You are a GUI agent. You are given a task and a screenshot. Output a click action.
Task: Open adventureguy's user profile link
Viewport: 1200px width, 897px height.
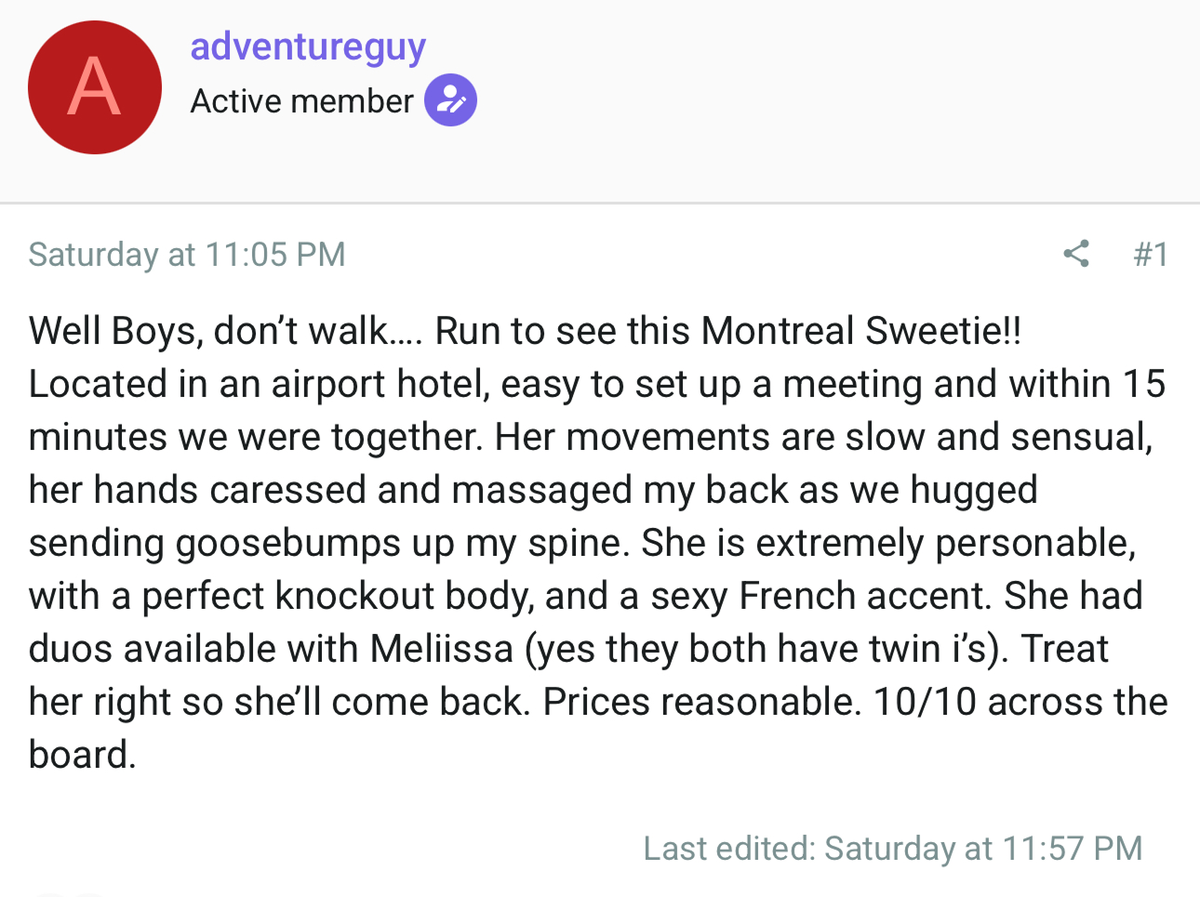pyautogui.click(x=308, y=46)
